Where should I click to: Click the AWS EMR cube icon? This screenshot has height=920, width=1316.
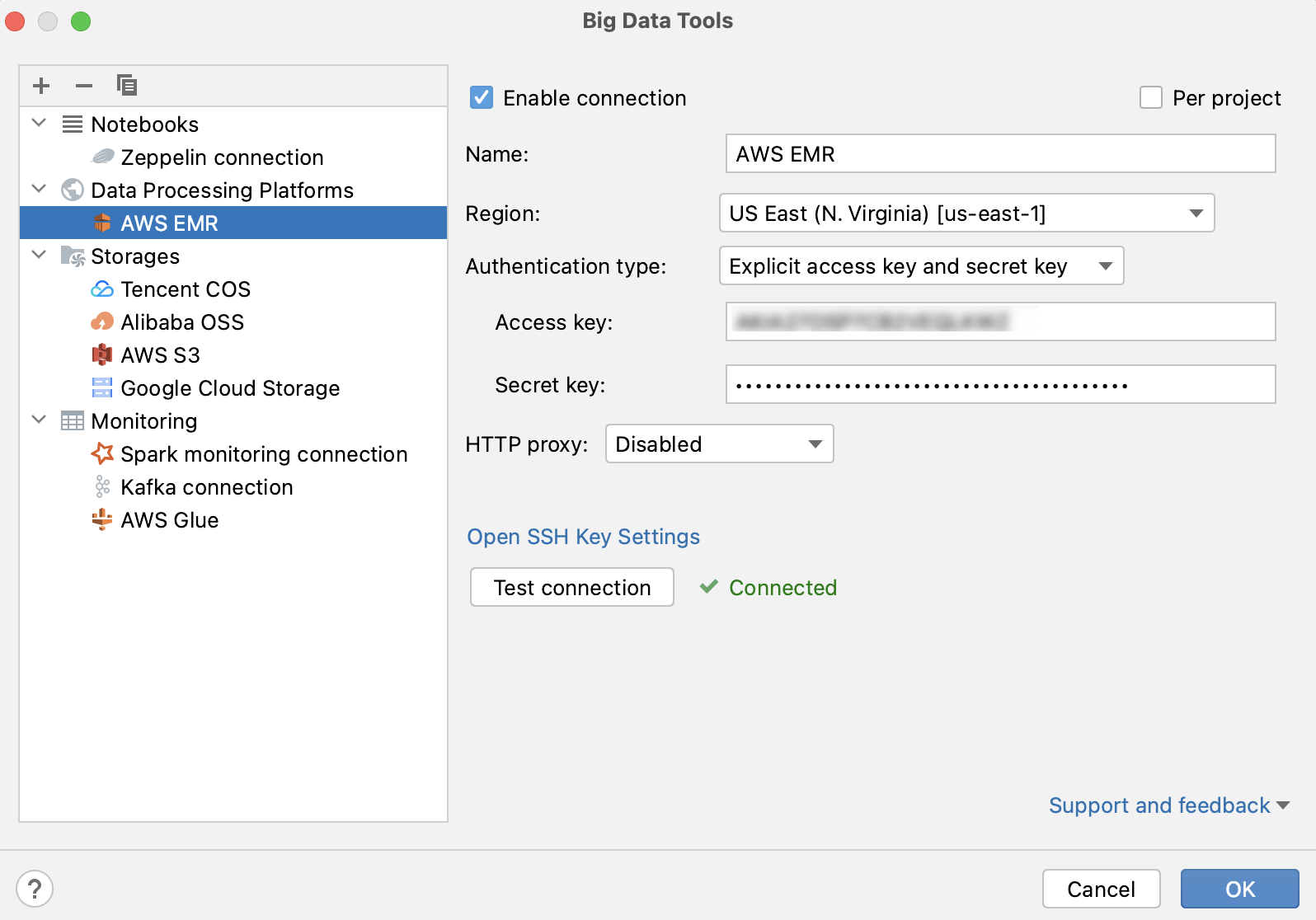pos(102,223)
